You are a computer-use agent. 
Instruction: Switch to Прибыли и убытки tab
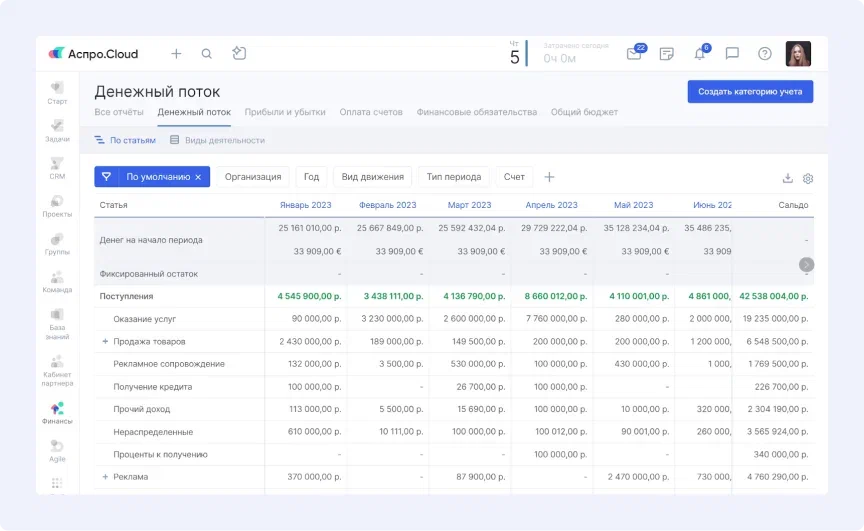[x=285, y=112]
